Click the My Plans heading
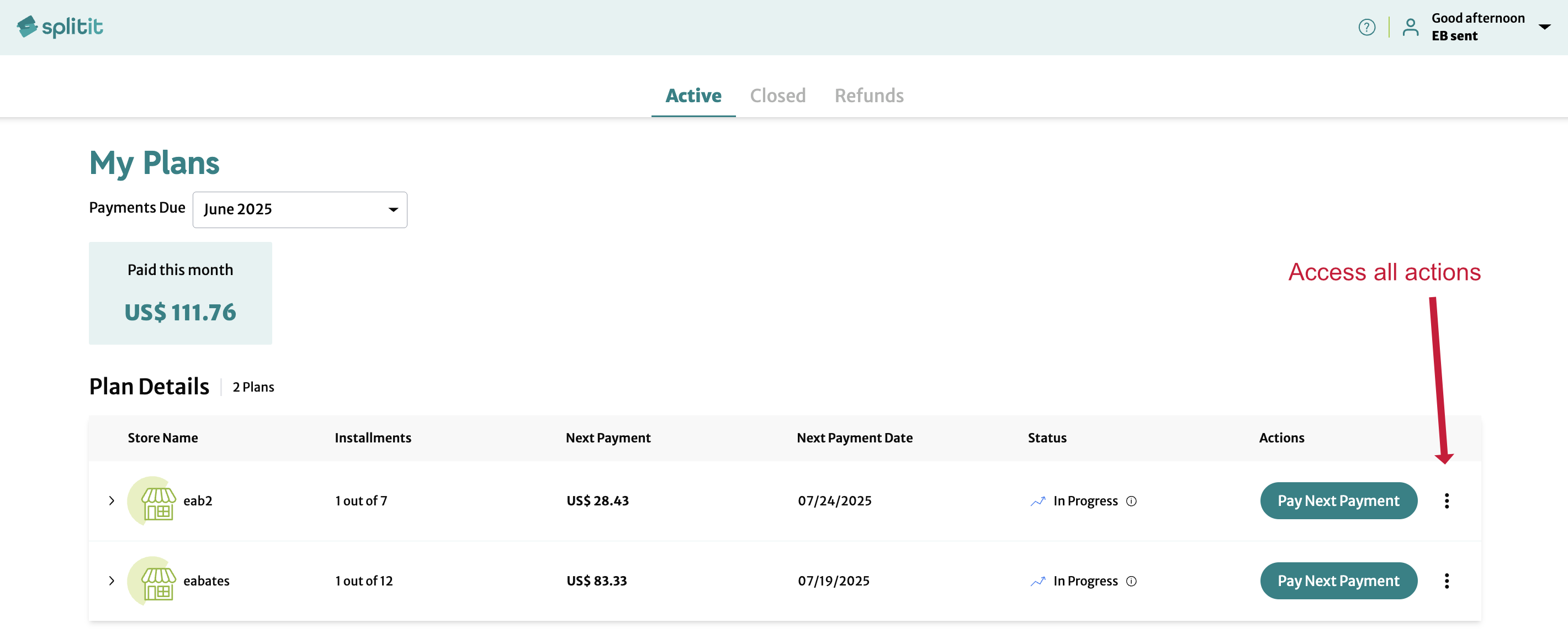 pos(154,163)
